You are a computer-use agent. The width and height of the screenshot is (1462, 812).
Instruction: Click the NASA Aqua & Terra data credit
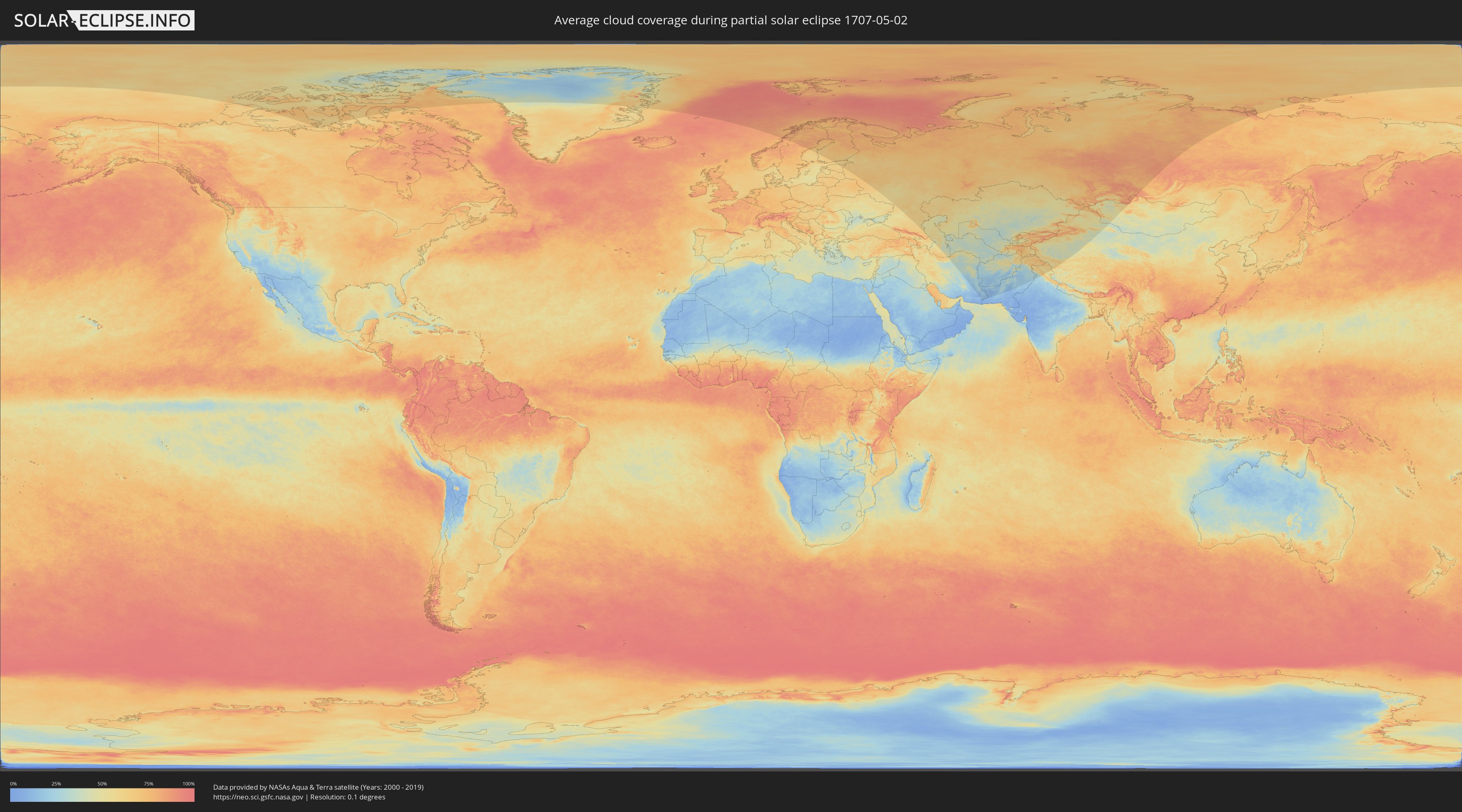318,787
